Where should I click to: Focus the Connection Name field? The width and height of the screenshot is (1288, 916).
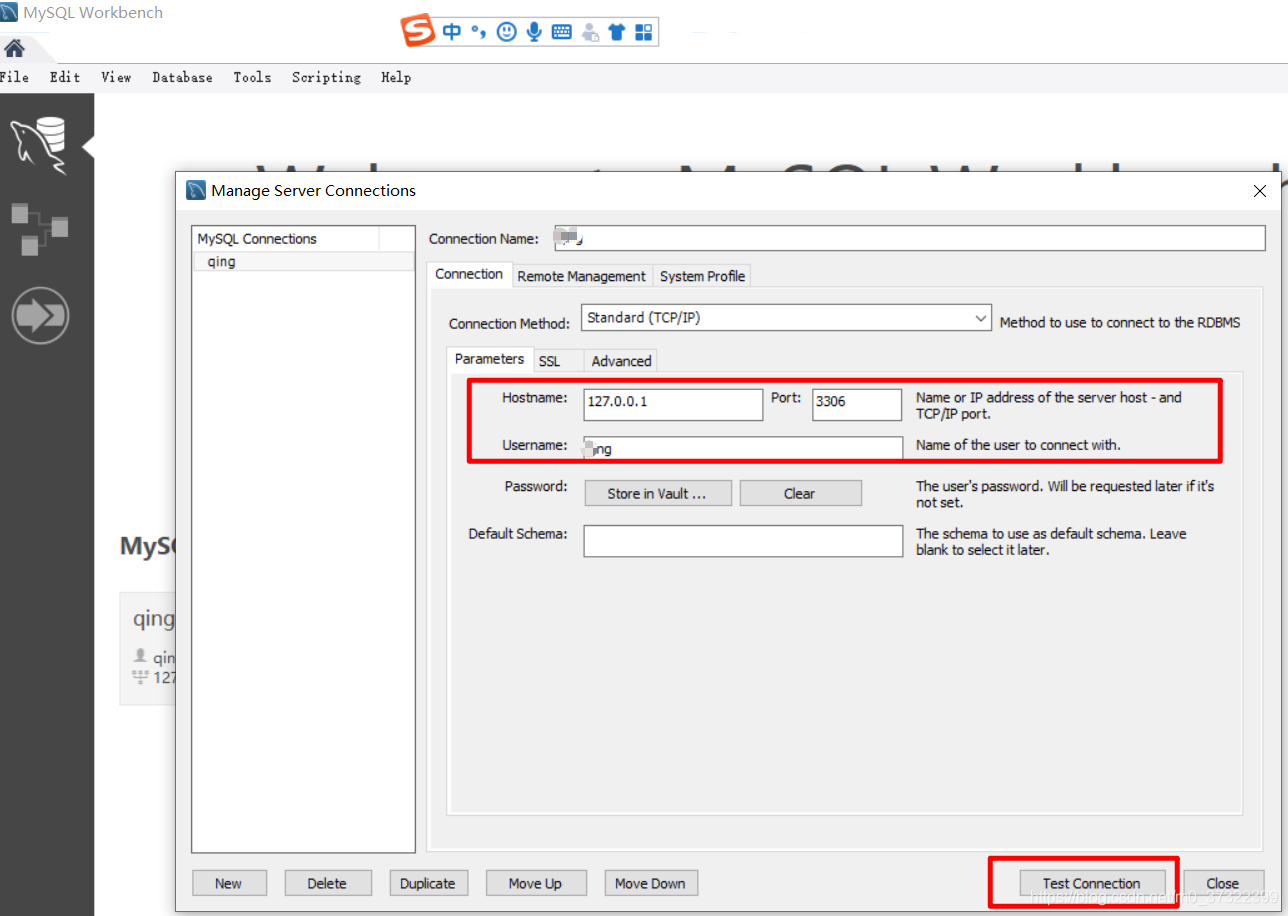tap(910, 238)
